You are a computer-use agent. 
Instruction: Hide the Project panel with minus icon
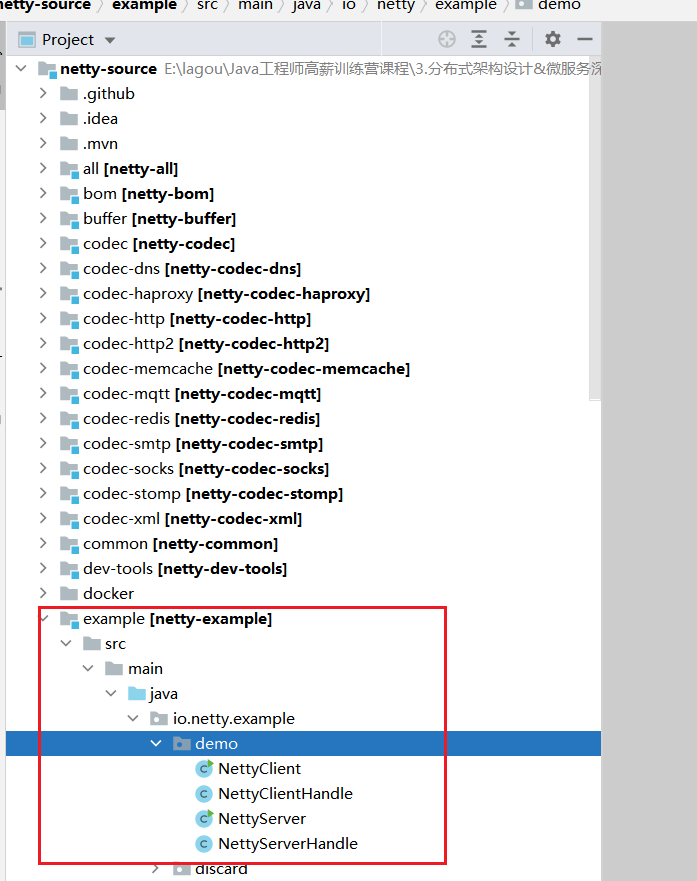coord(585,39)
